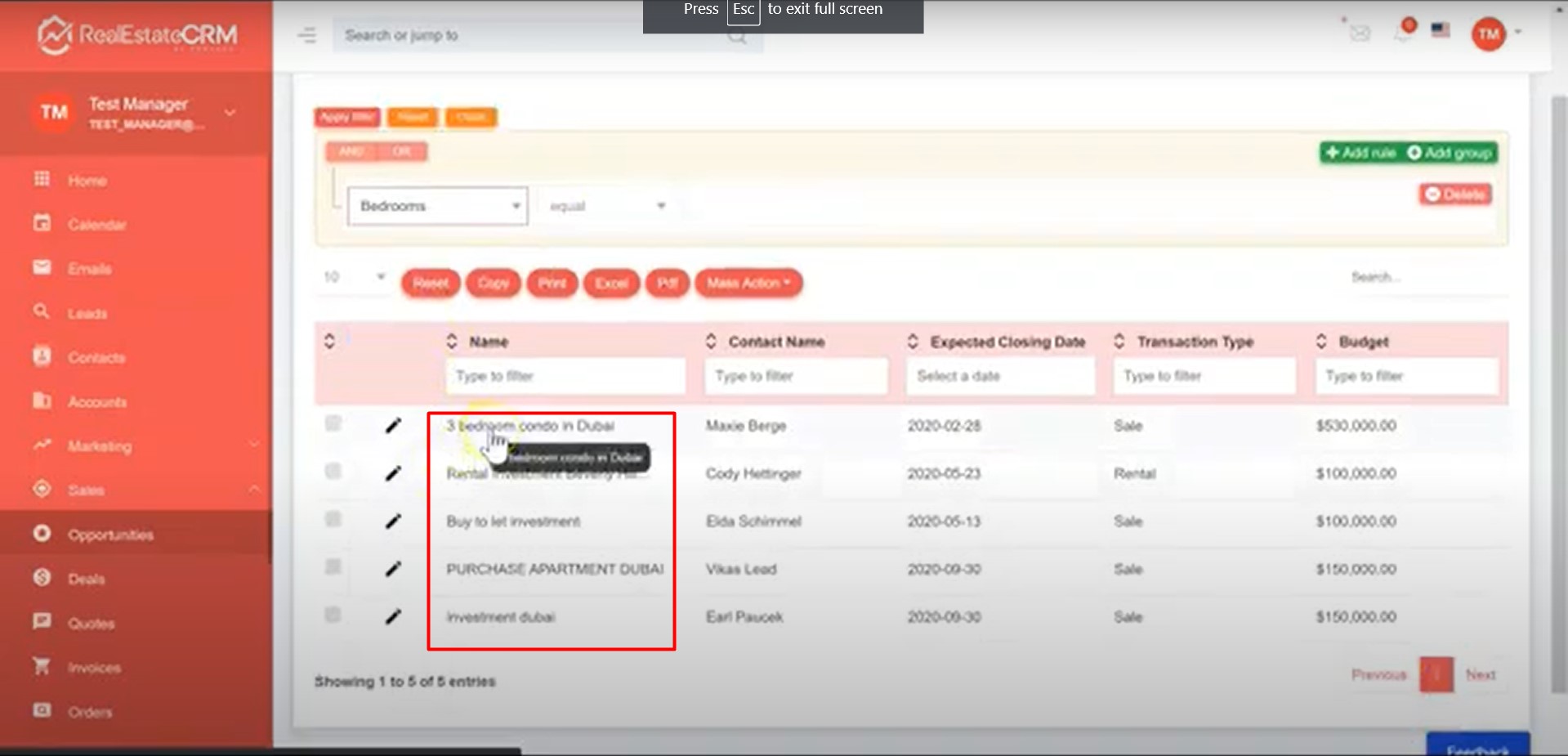This screenshot has width=1568, height=756.
Task: Click pencil icon for Buy to let investment
Action: [x=393, y=521]
